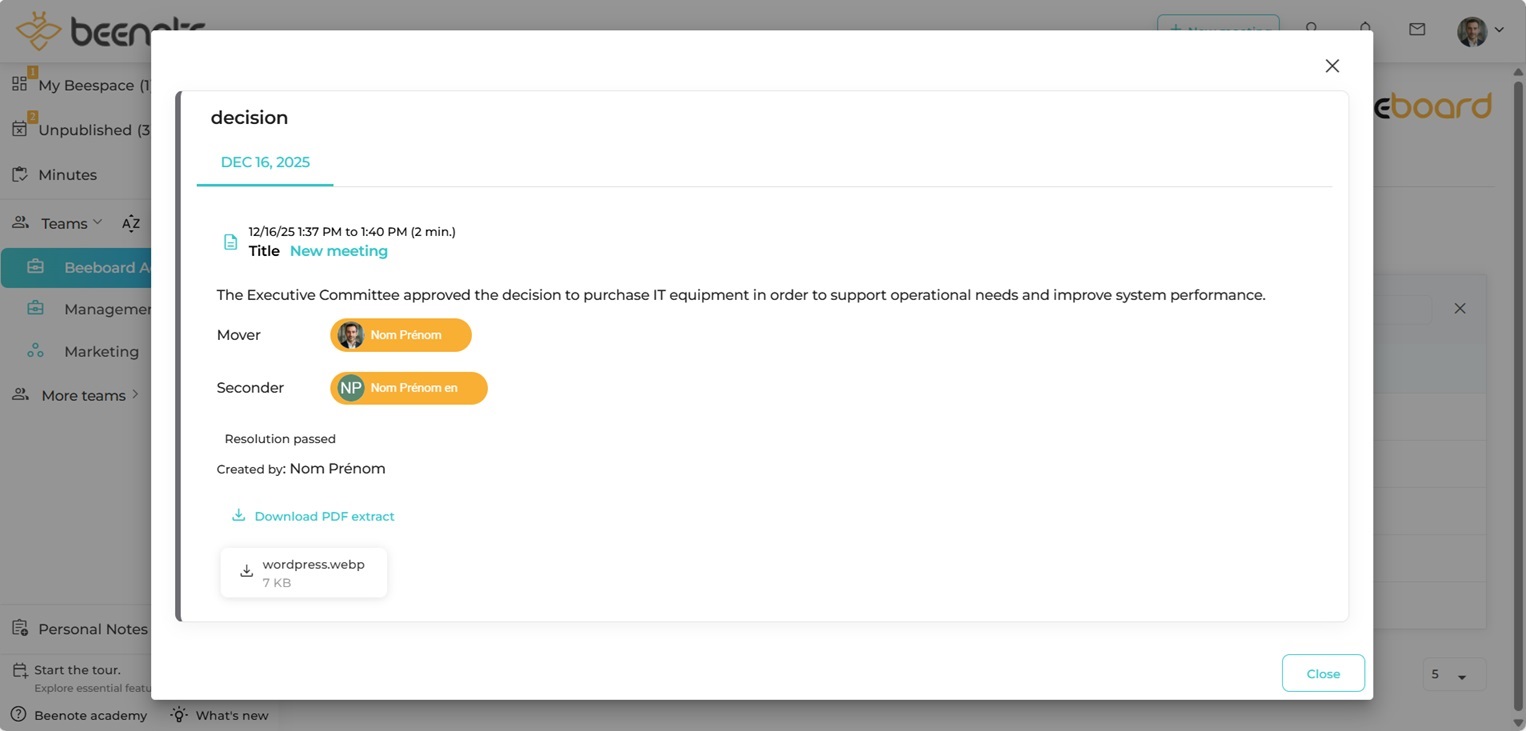Select the Beeboard team icon
Screen dimensions: 1526x731
tap(38, 267)
